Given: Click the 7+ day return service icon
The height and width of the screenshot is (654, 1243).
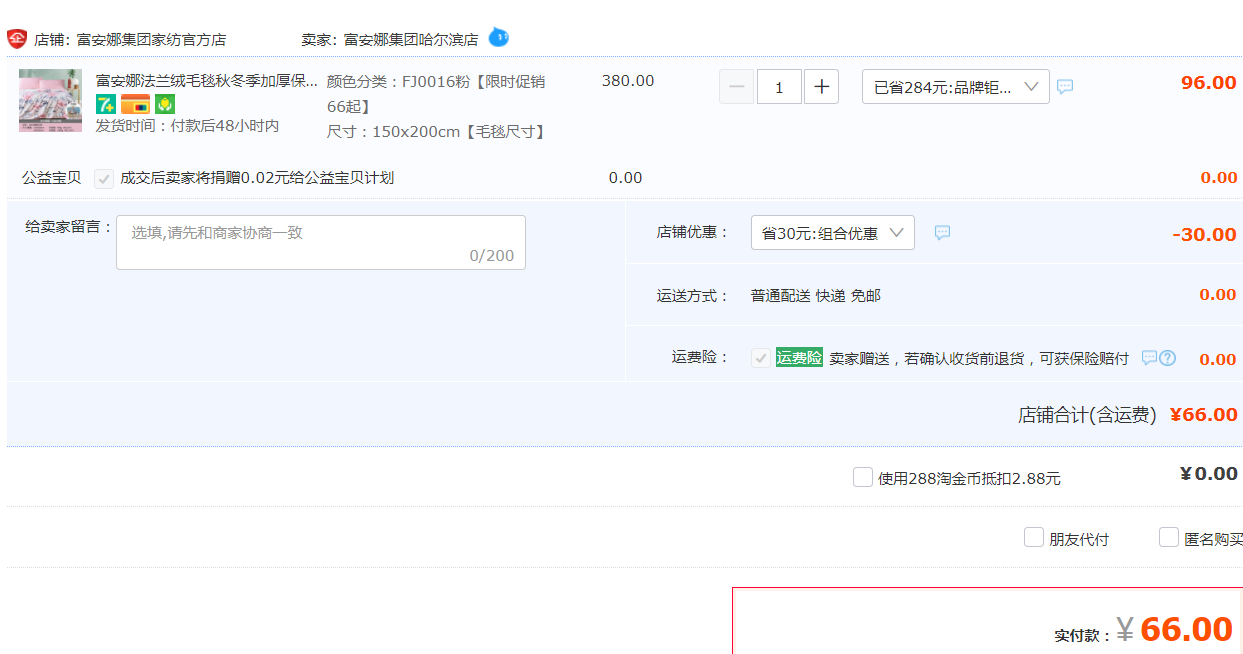Looking at the screenshot, I should 106,103.
